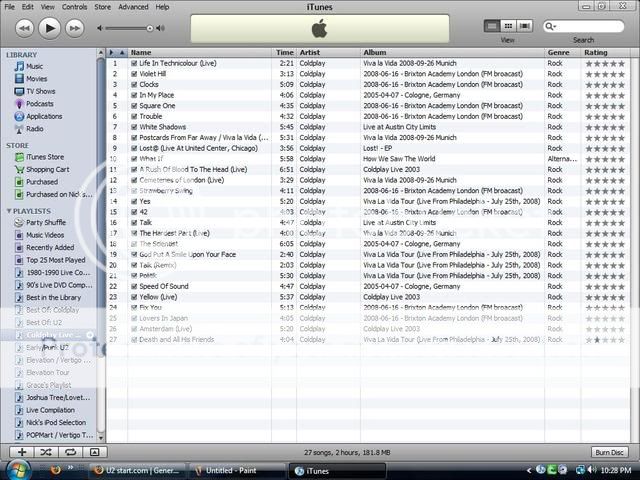Collapse the Playlists section triangle
The height and width of the screenshot is (480, 640).
(9, 211)
